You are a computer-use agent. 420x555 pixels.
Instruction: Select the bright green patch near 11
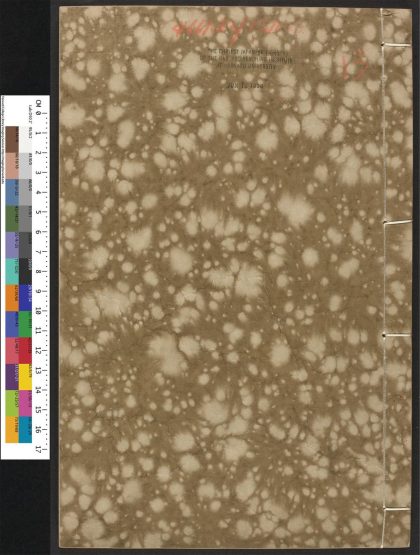tap(25, 324)
